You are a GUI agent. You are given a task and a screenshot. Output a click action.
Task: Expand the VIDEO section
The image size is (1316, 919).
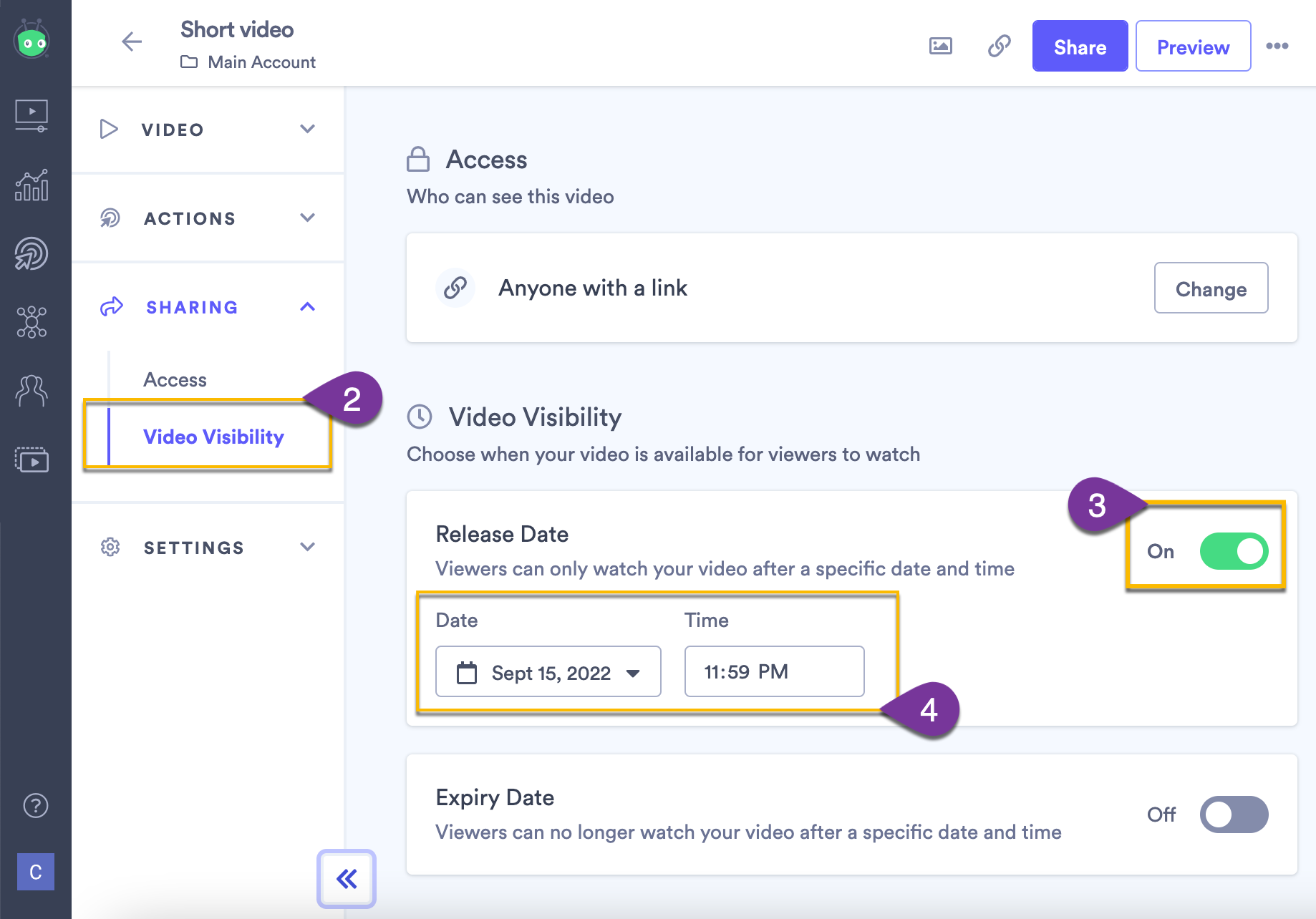point(208,130)
